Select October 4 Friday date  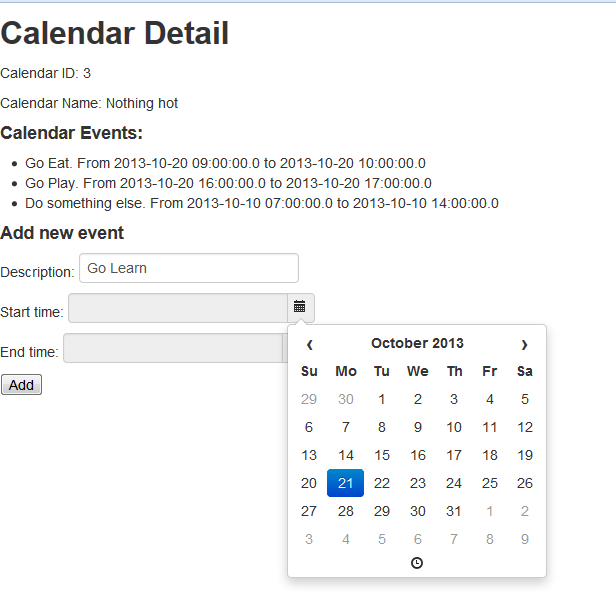pos(490,399)
